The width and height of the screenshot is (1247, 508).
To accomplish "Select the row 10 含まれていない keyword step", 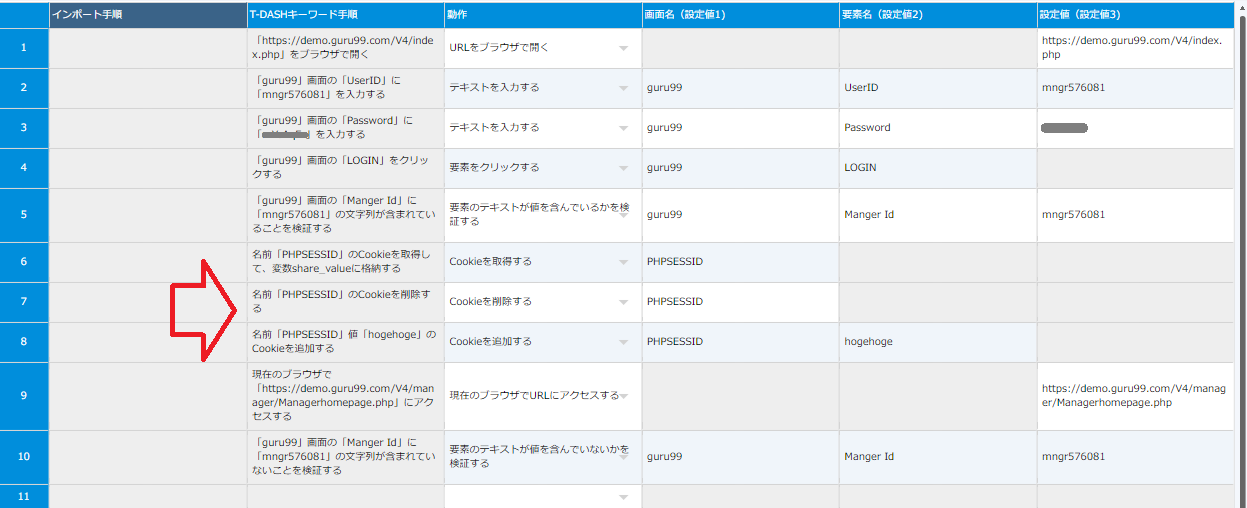I will [346, 457].
